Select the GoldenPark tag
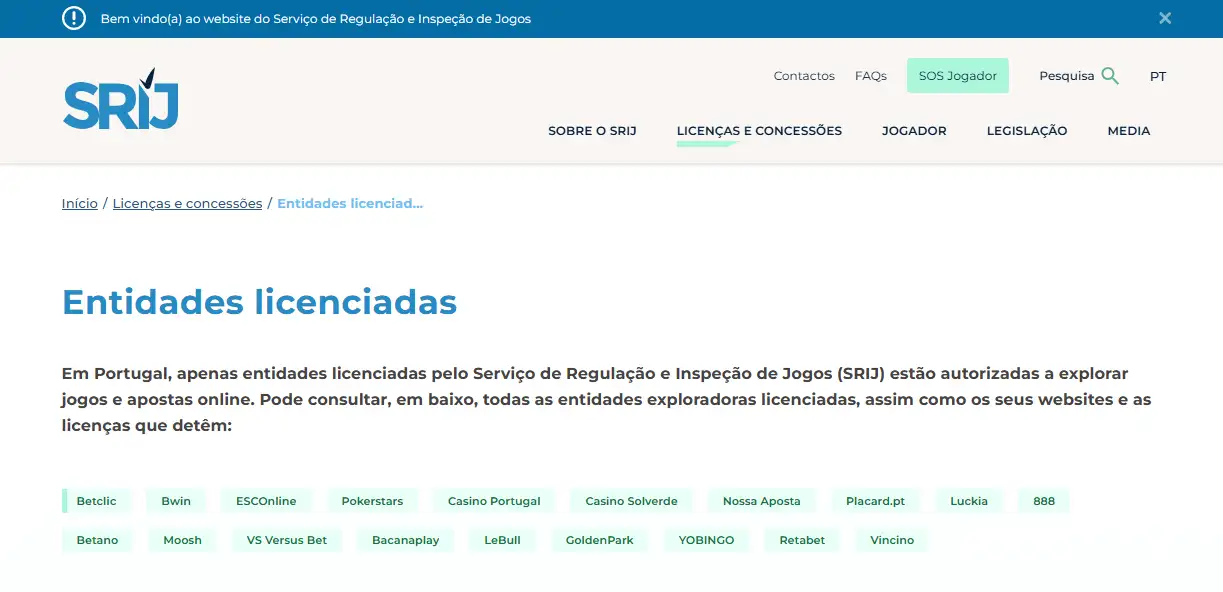The image size is (1223, 592). tap(600, 540)
